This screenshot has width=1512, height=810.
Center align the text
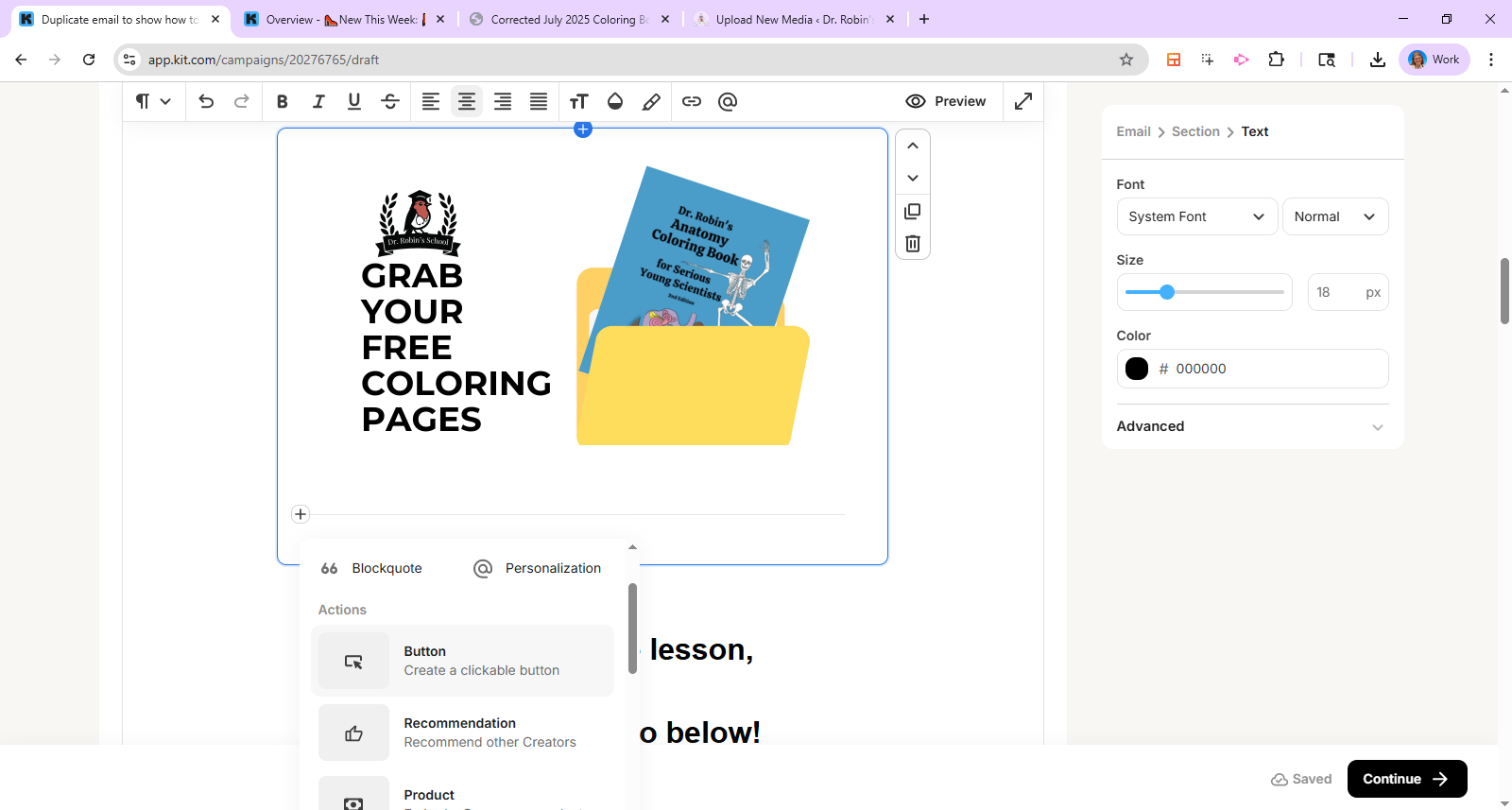pyautogui.click(x=467, y=102)
